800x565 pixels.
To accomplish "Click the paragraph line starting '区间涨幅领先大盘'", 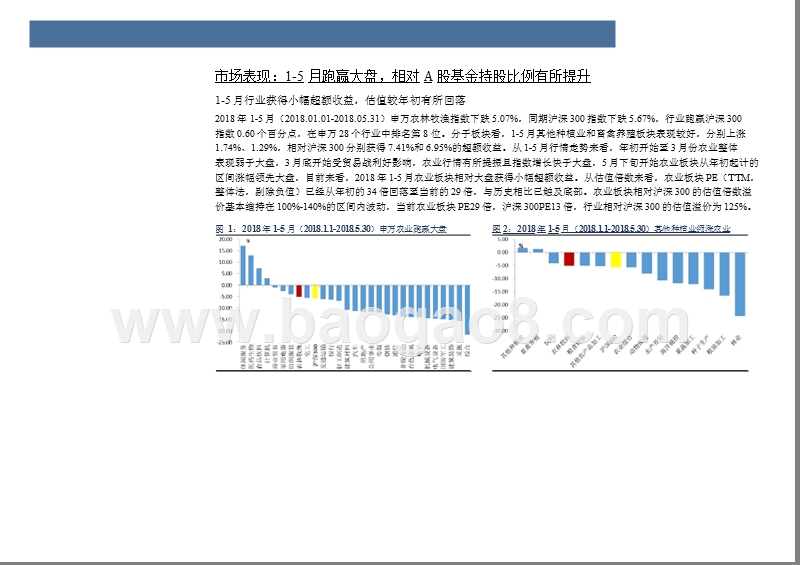I will coord(485,177).
